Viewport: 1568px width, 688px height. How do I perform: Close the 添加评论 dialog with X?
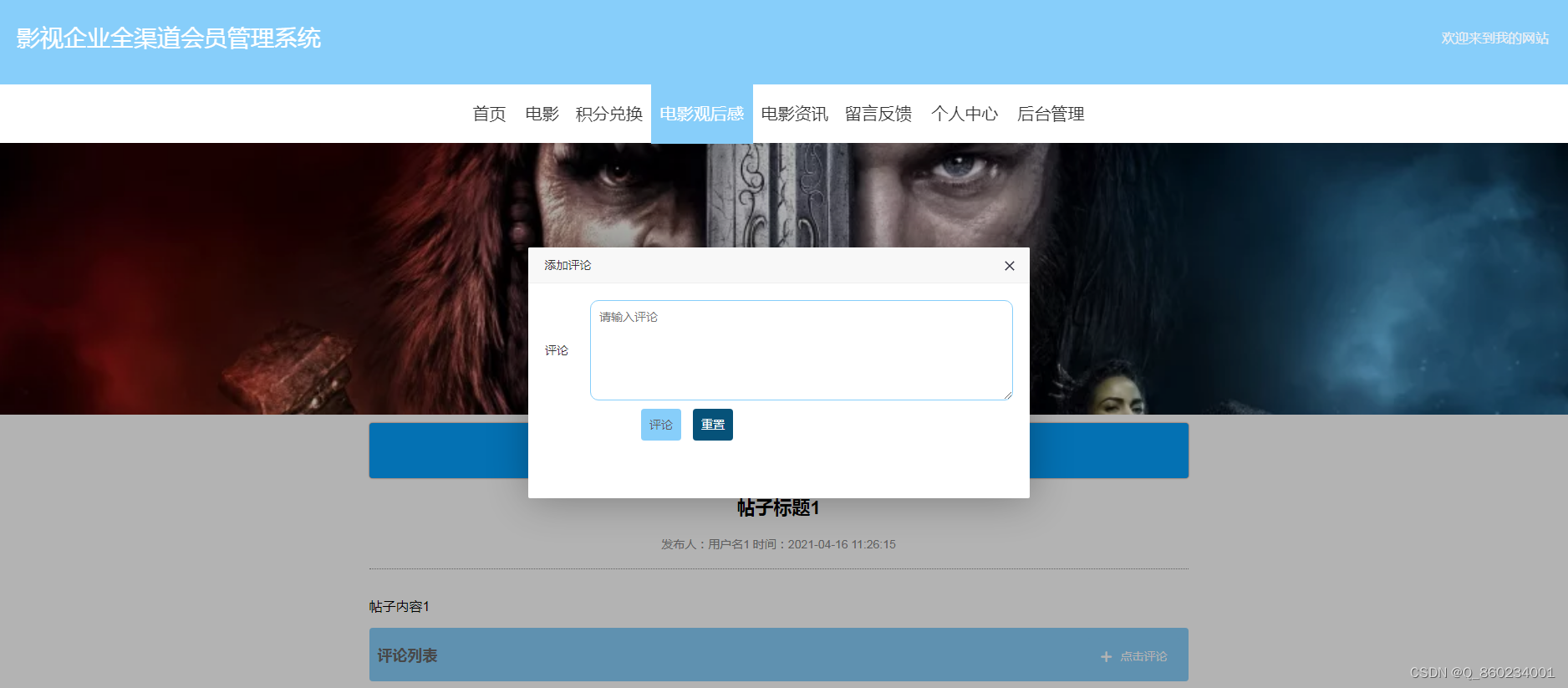click(1009, 266)
